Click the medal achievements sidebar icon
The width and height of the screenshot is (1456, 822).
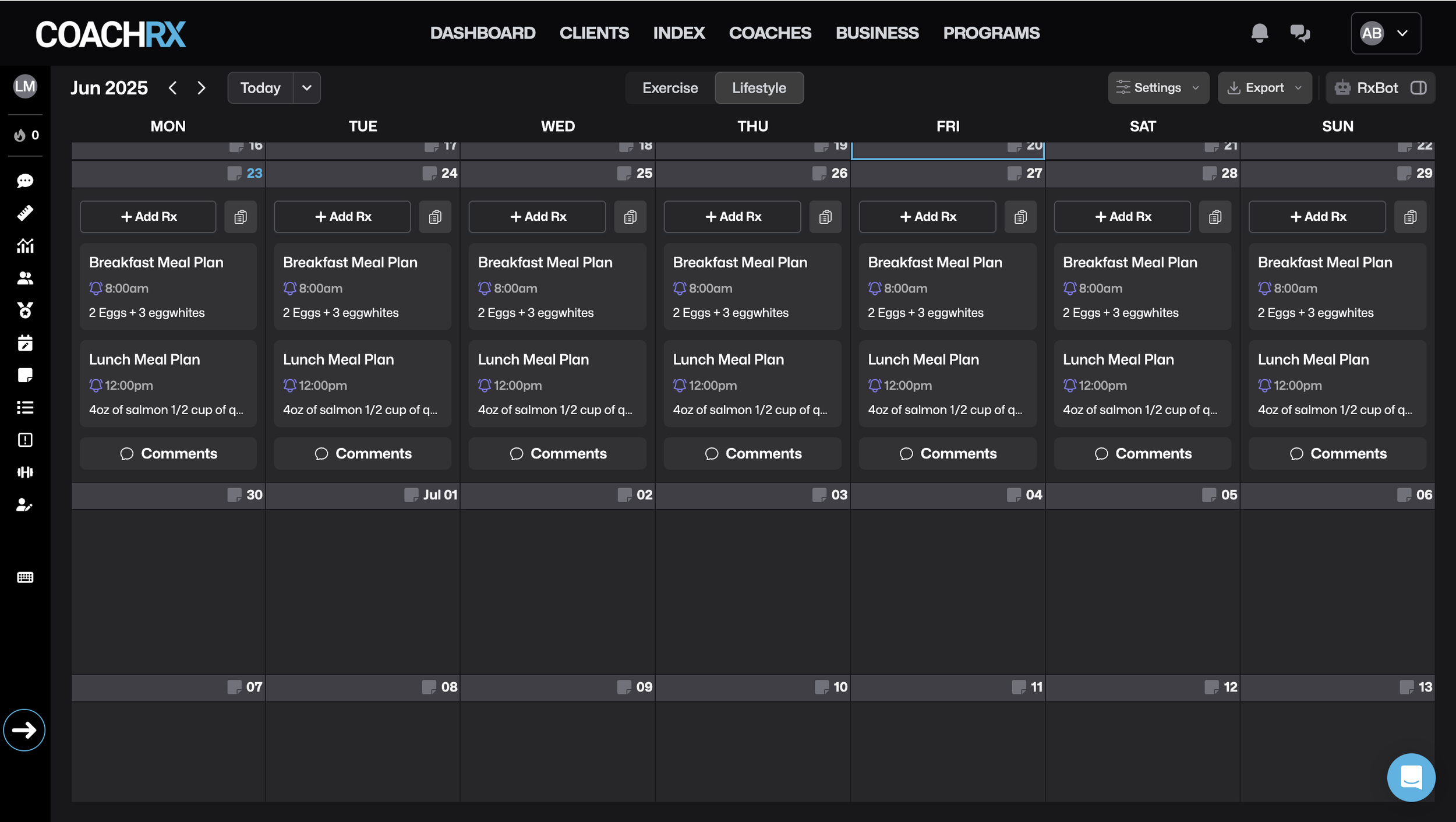click(25, 310)
